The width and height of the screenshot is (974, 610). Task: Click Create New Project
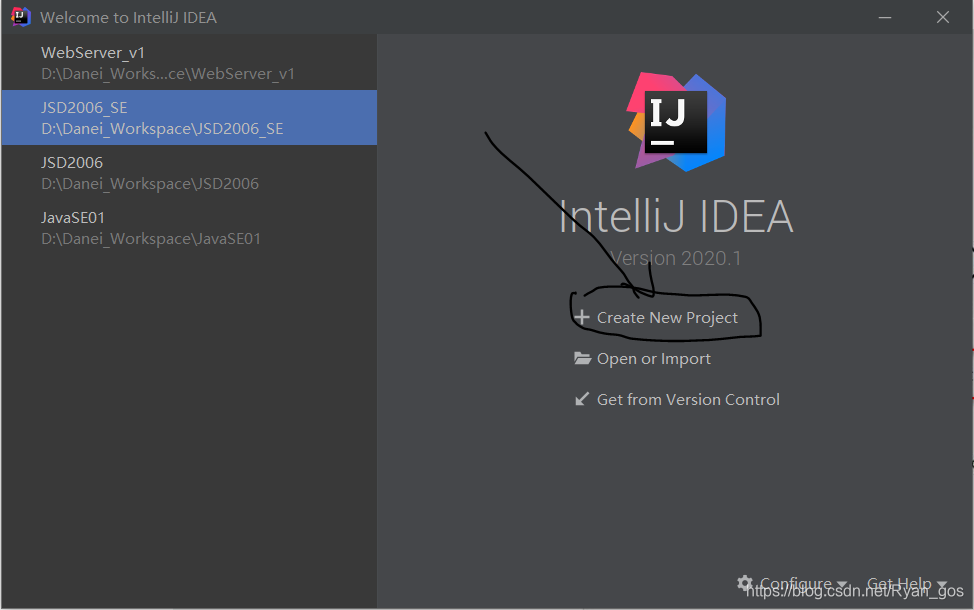coord(667,317)
